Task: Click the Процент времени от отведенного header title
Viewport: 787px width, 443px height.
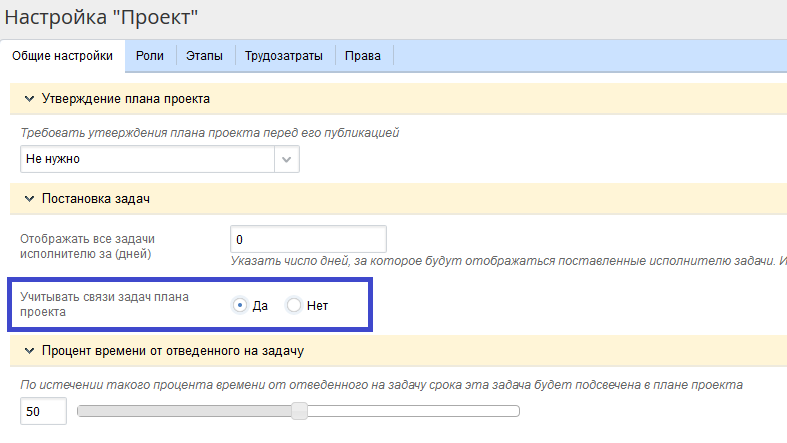Action: point(173,351)
